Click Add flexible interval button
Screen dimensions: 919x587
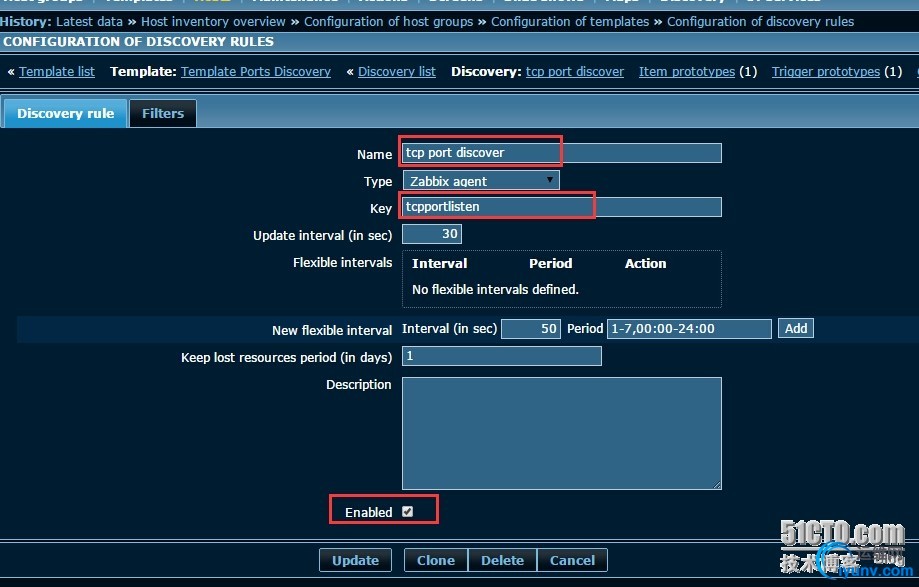[x=796, y=328]
